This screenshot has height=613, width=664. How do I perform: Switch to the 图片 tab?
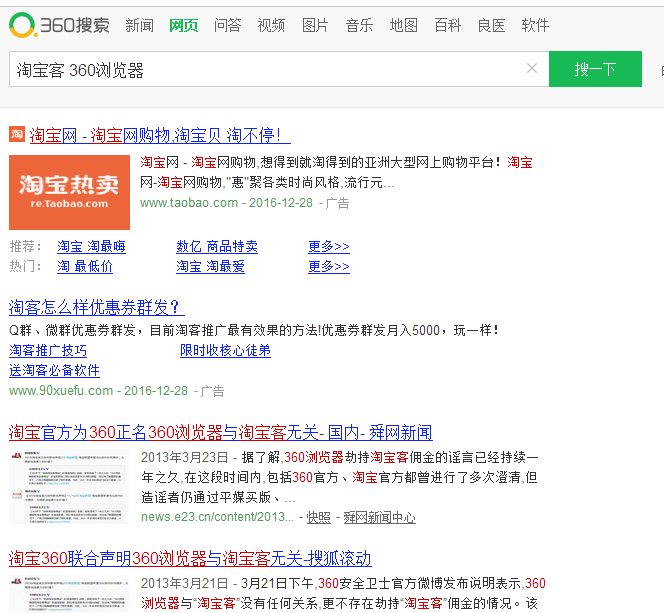point(315,25)
